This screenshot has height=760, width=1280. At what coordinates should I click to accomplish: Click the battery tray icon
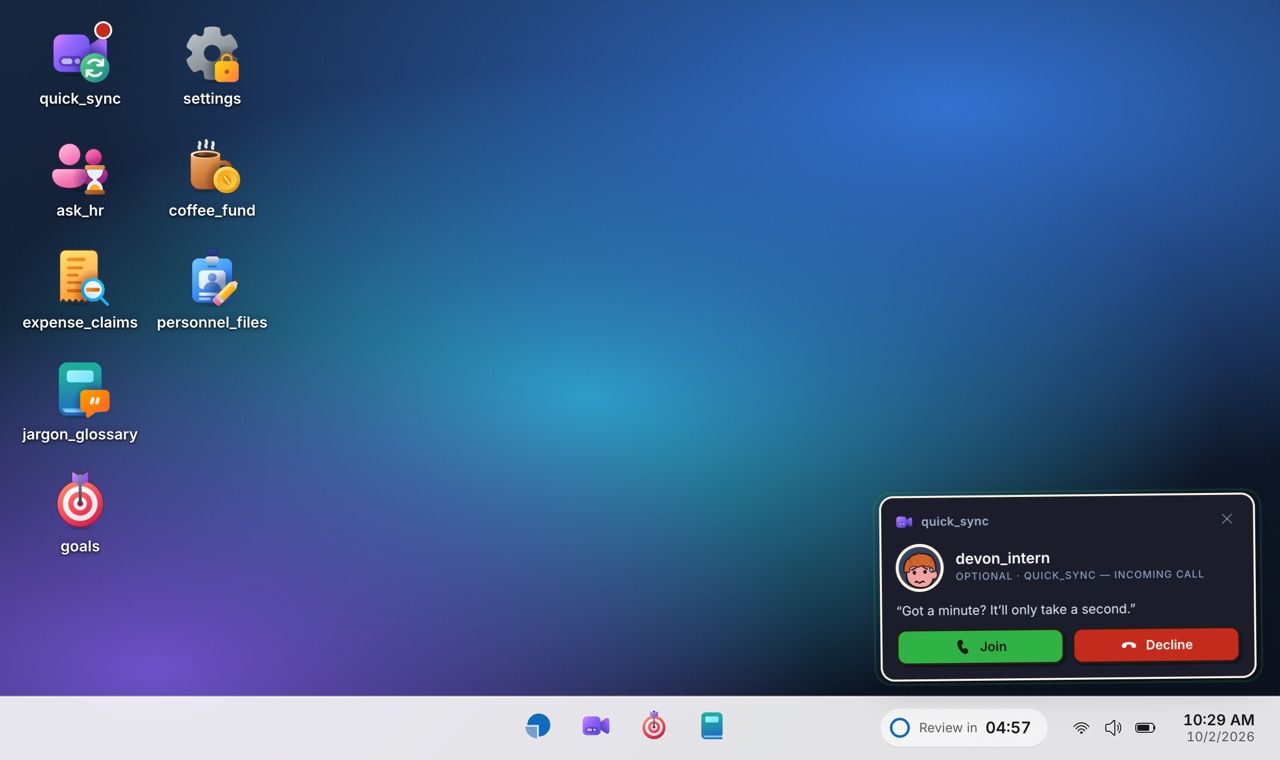coord(1146,728)
